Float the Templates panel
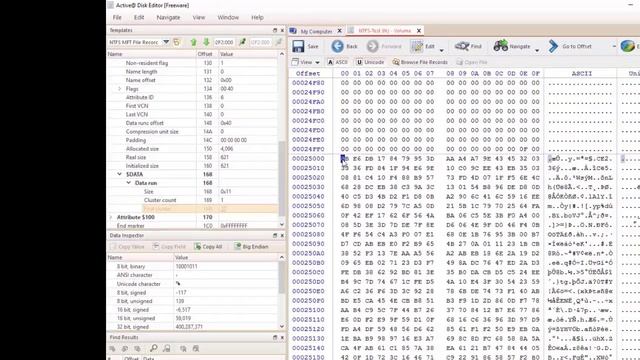 (x=275, y=31)
